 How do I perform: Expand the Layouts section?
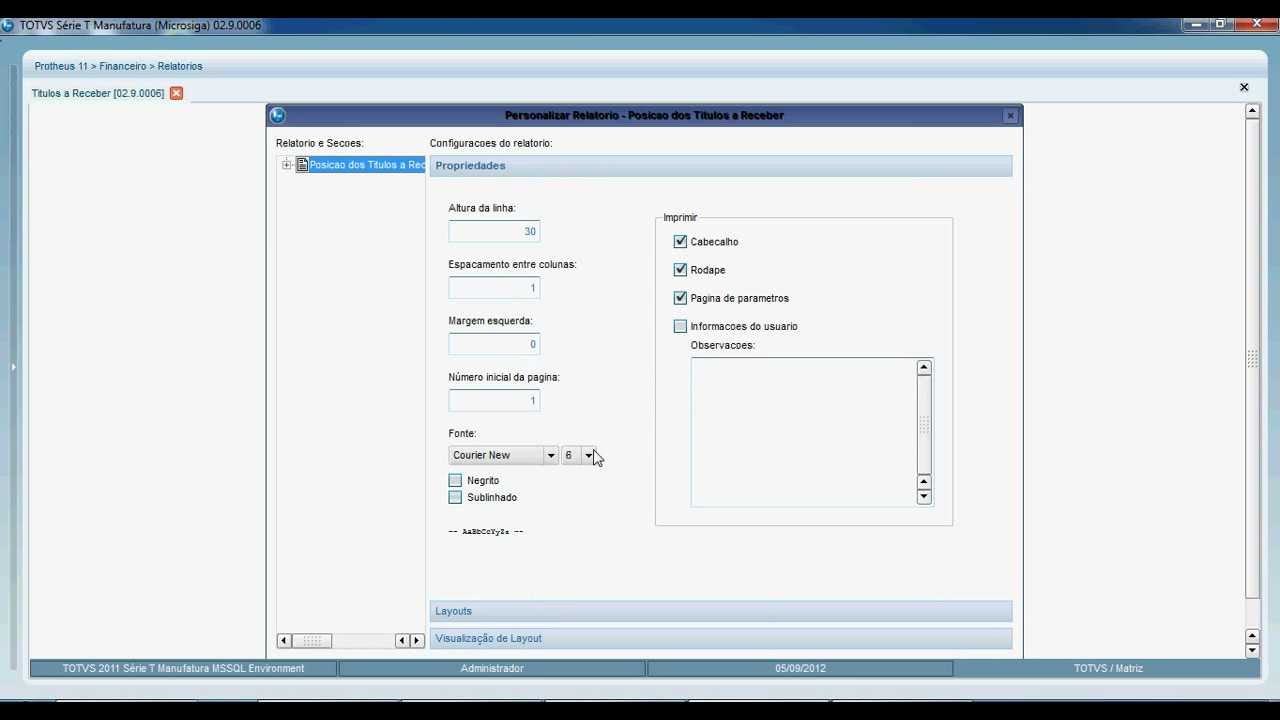(x=721, y=611)
